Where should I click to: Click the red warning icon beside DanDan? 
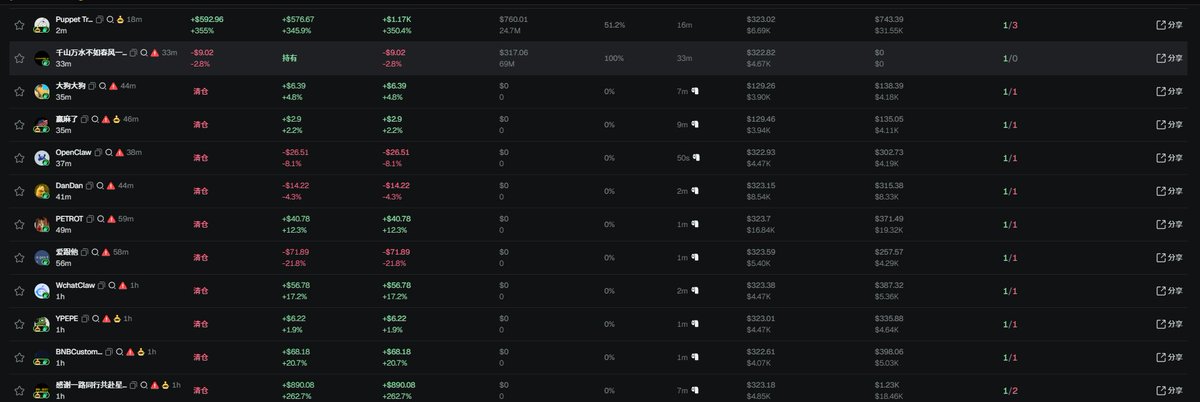tap(110, 185)
